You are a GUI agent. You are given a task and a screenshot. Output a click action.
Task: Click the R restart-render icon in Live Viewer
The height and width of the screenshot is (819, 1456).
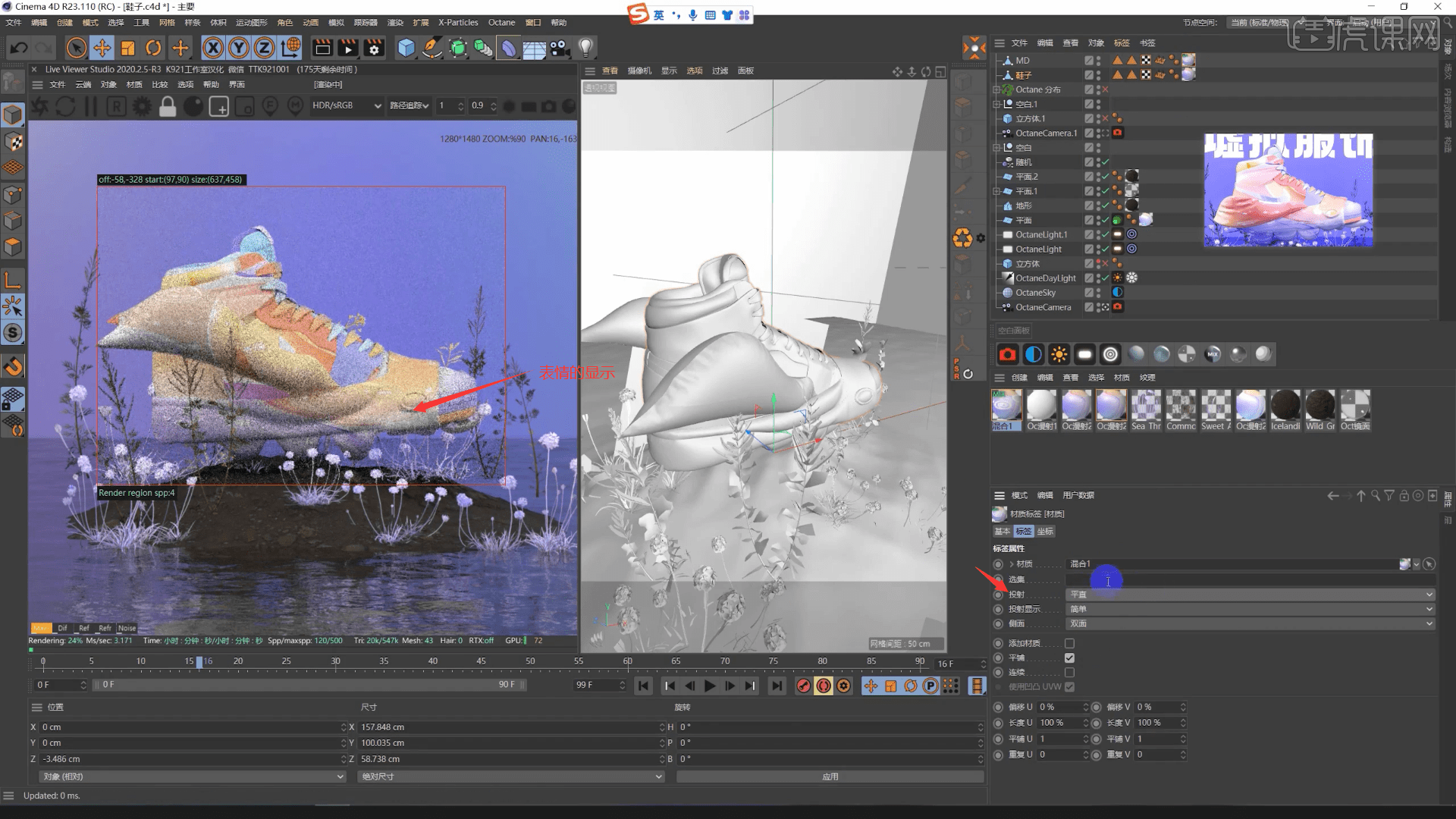click(x=115, y=106)
